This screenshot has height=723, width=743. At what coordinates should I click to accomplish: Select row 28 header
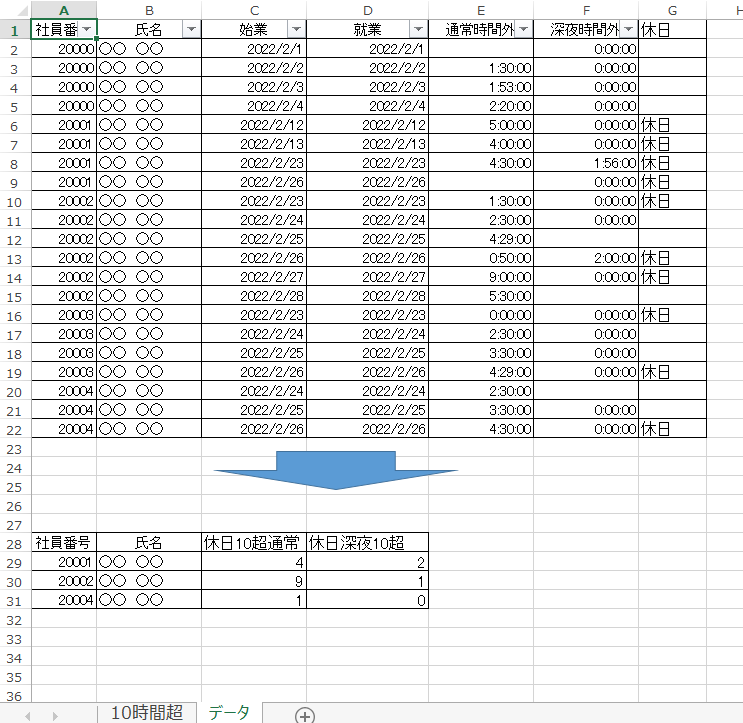(15, 543)
